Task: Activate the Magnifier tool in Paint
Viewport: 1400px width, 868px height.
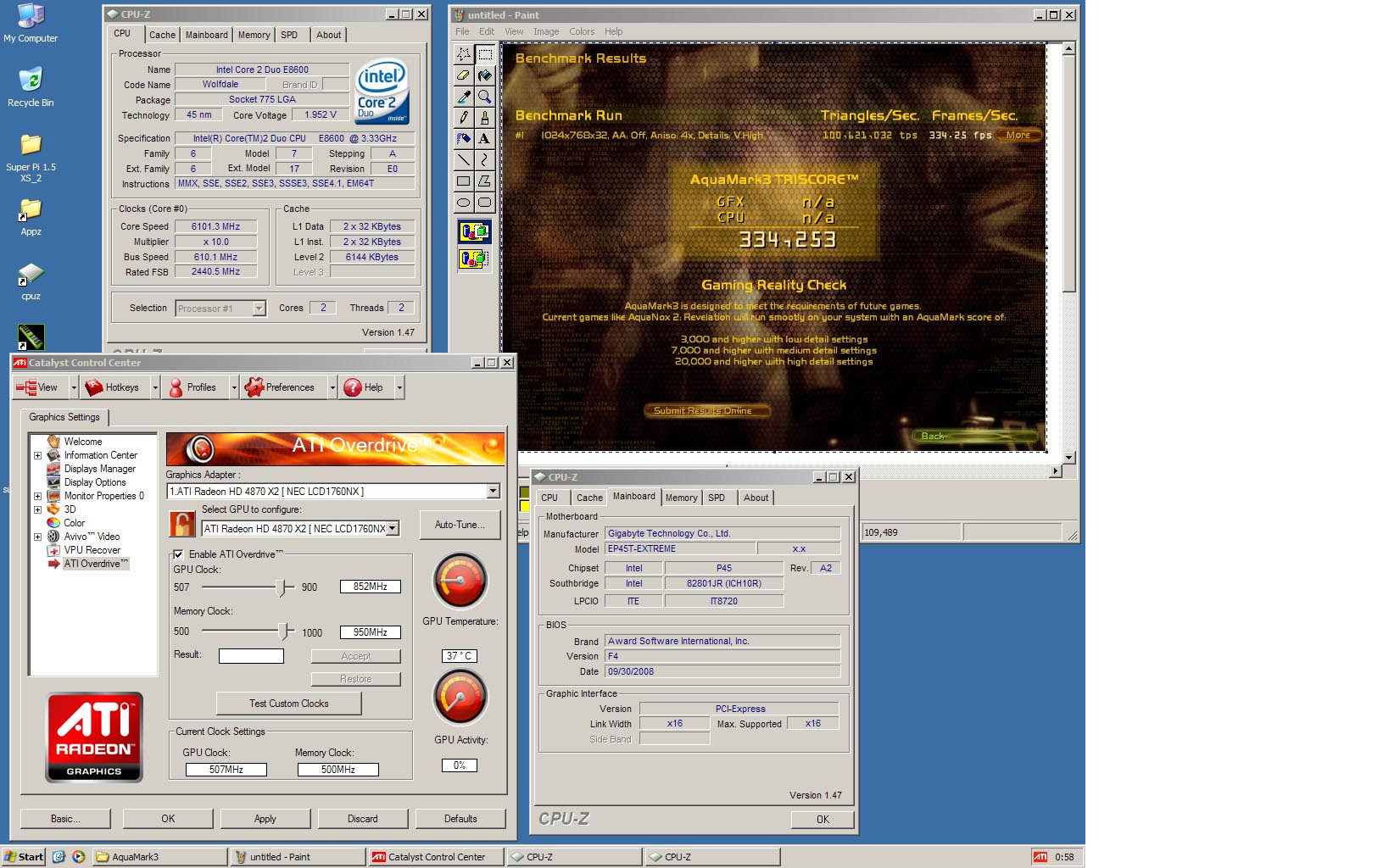Action: (484, 97)
